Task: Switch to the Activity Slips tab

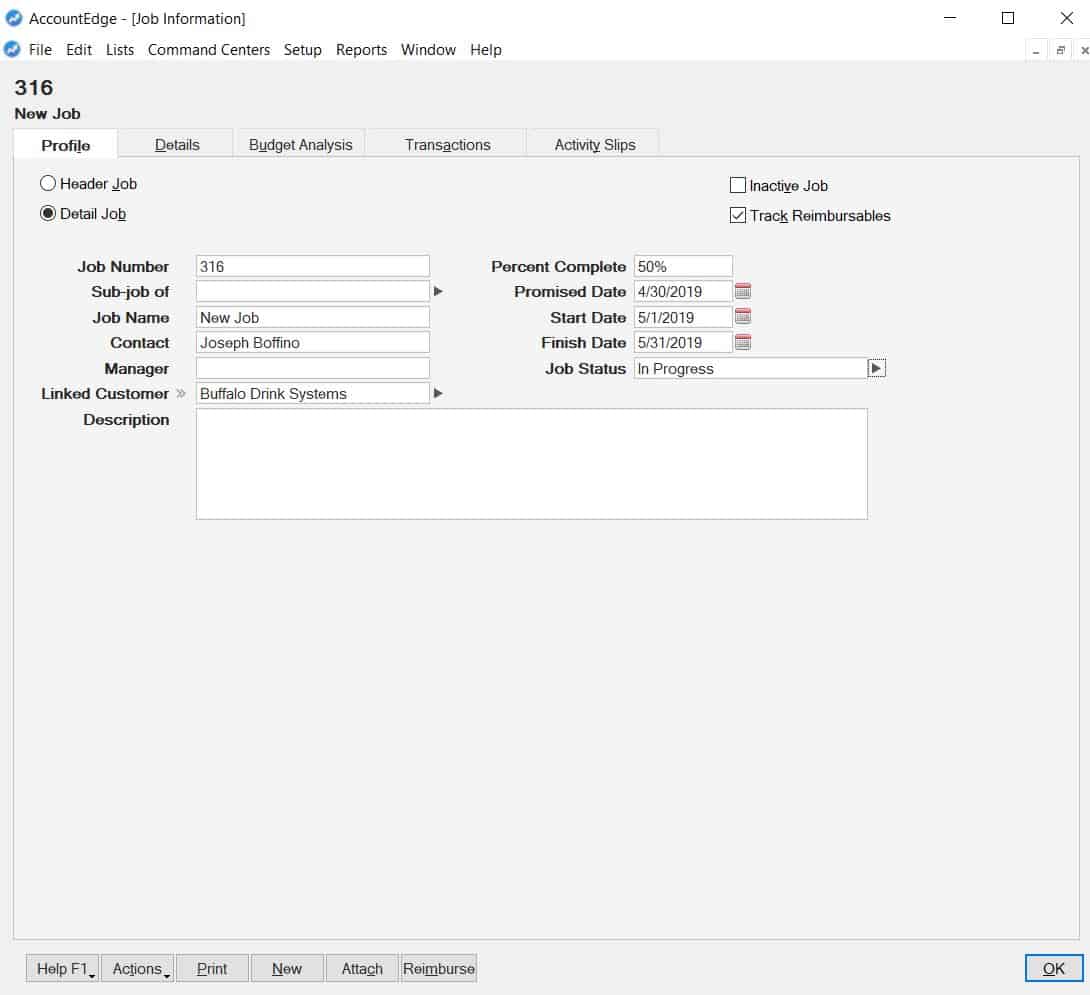Action: 594,145
